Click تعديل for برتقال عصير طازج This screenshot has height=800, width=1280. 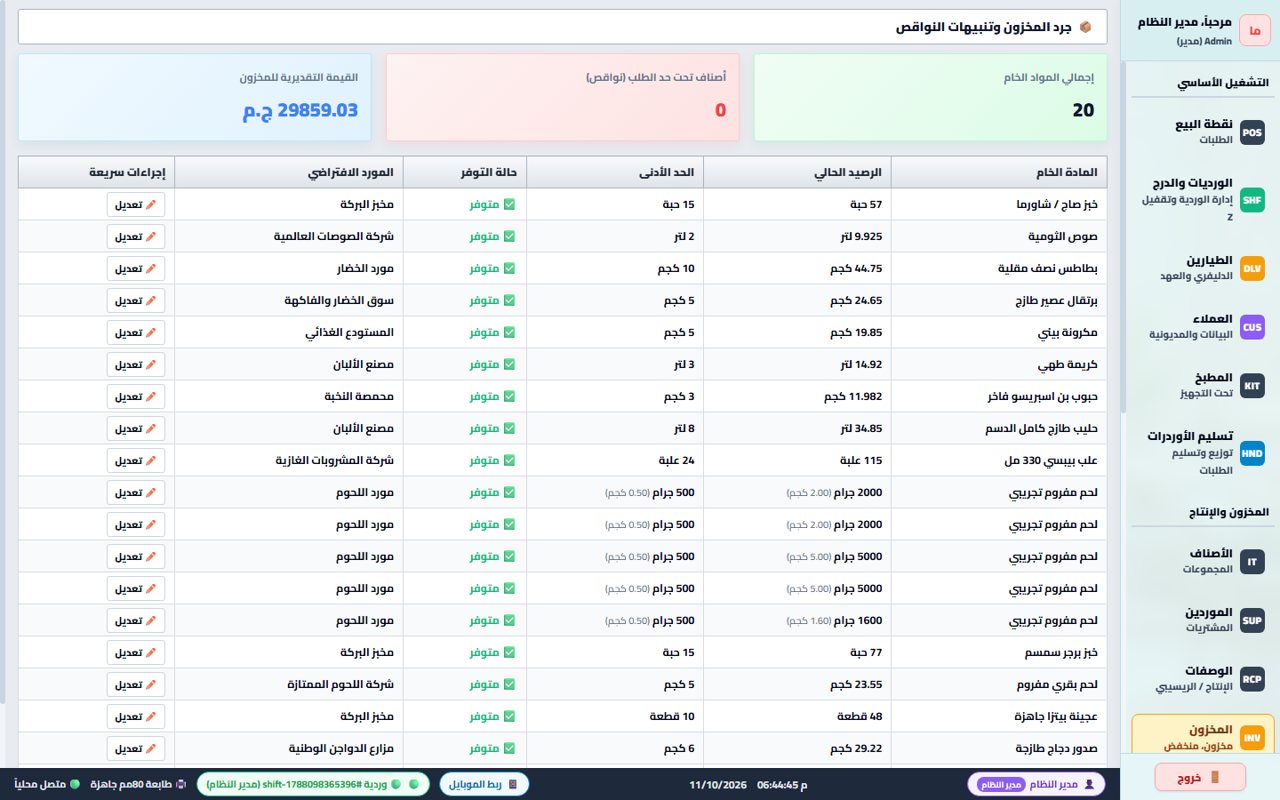pos(136,301)
